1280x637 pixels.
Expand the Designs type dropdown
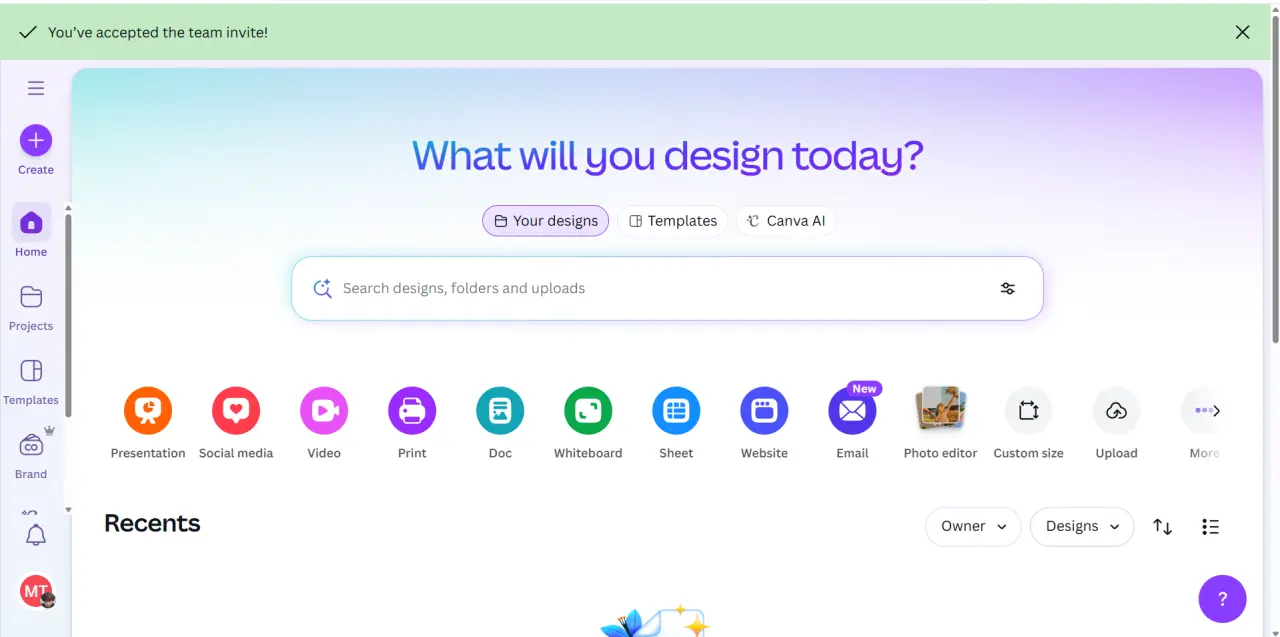[1082, 527]
